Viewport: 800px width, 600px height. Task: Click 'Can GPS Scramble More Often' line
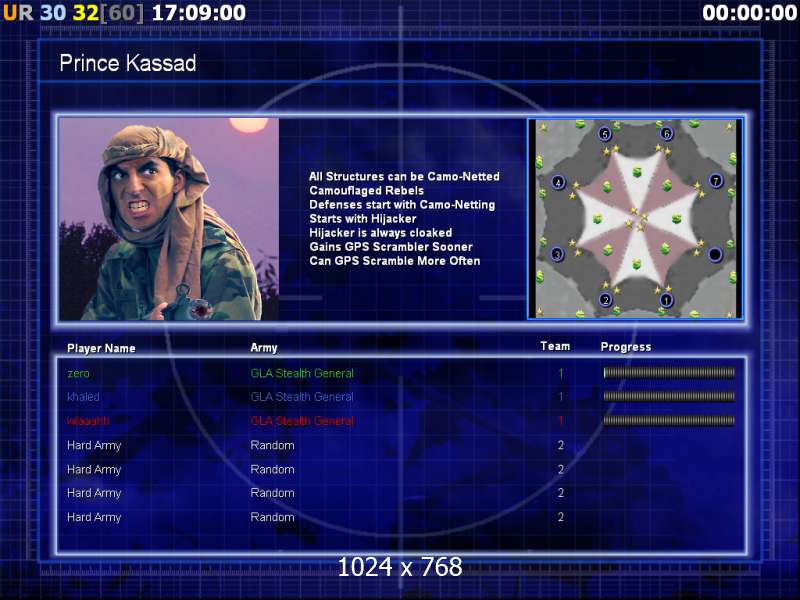(394, 261)
